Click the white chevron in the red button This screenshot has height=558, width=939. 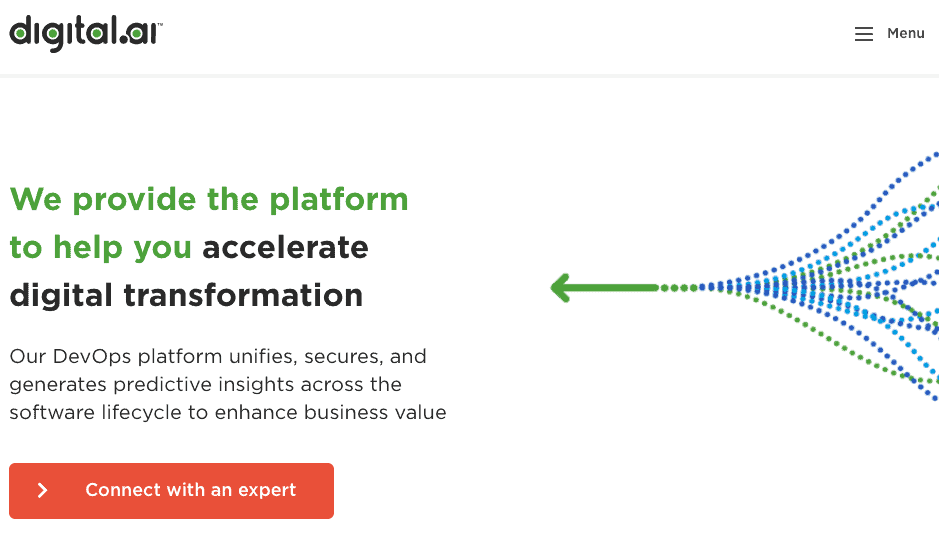42,490
